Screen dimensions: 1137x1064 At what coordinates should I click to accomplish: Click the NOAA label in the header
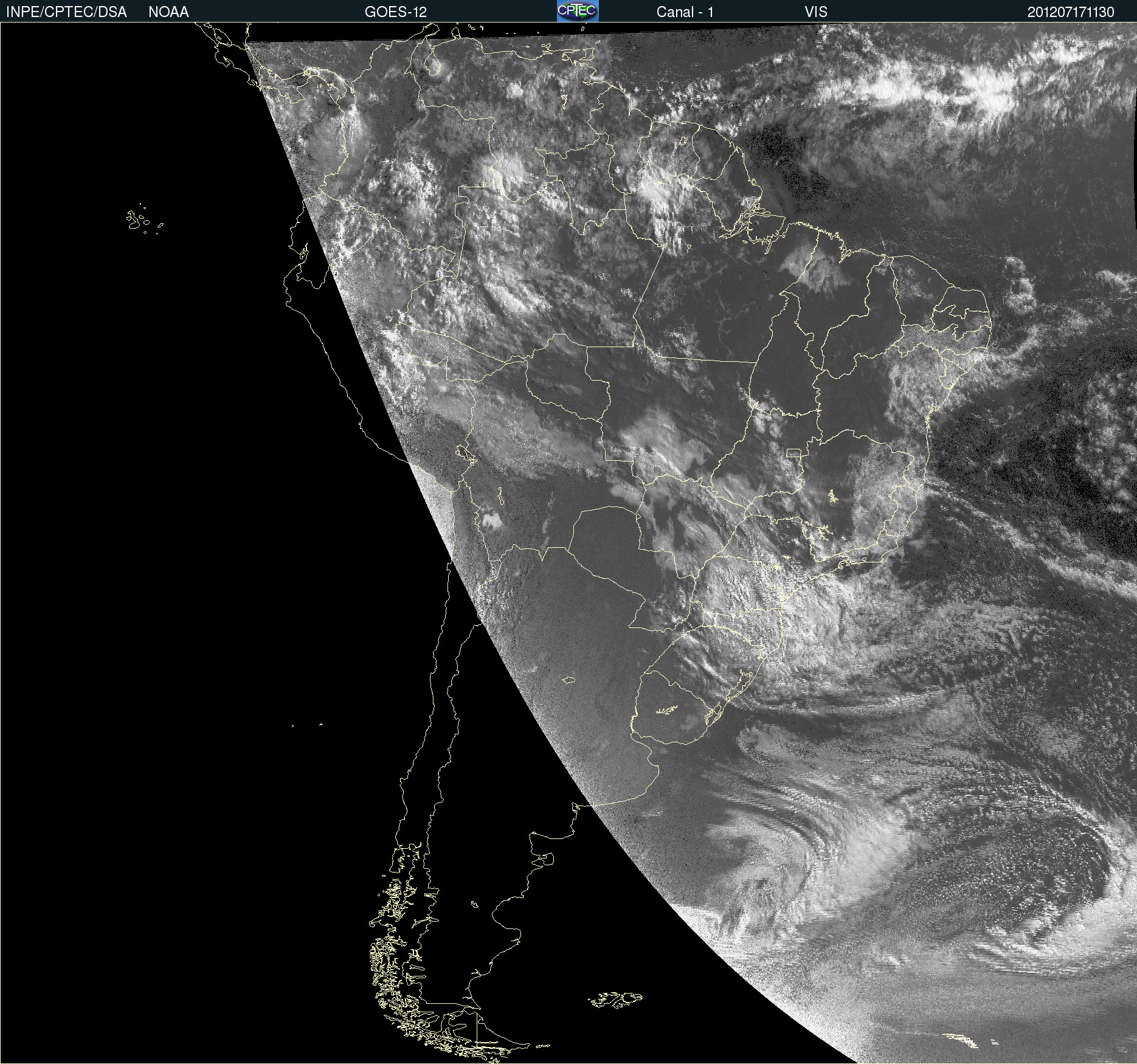pyautogui.click(x=168, y=12)
